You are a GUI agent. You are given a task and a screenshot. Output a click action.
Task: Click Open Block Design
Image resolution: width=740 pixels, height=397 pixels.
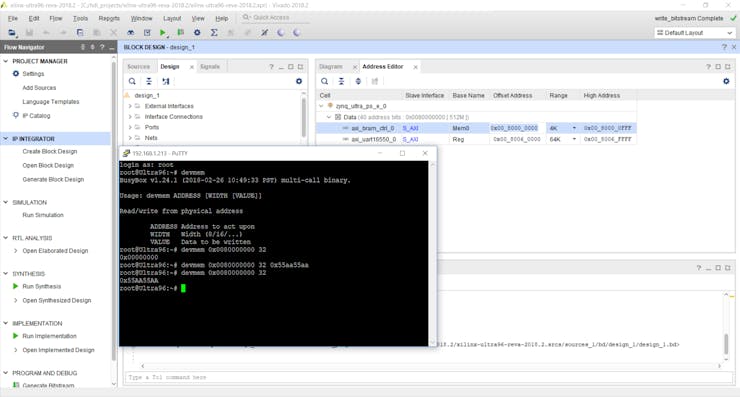pos(48,165)
